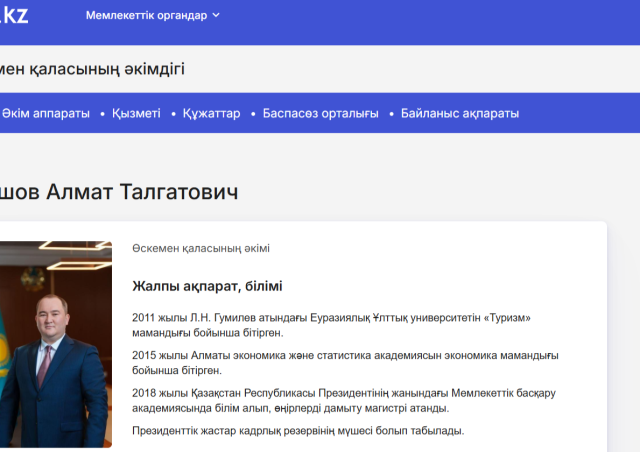Image resolution: width=640 pixels, height=452 pixels.
Task: Click the 2011 жылы Гумилев university paragraph
Action: tap(331, 325)
